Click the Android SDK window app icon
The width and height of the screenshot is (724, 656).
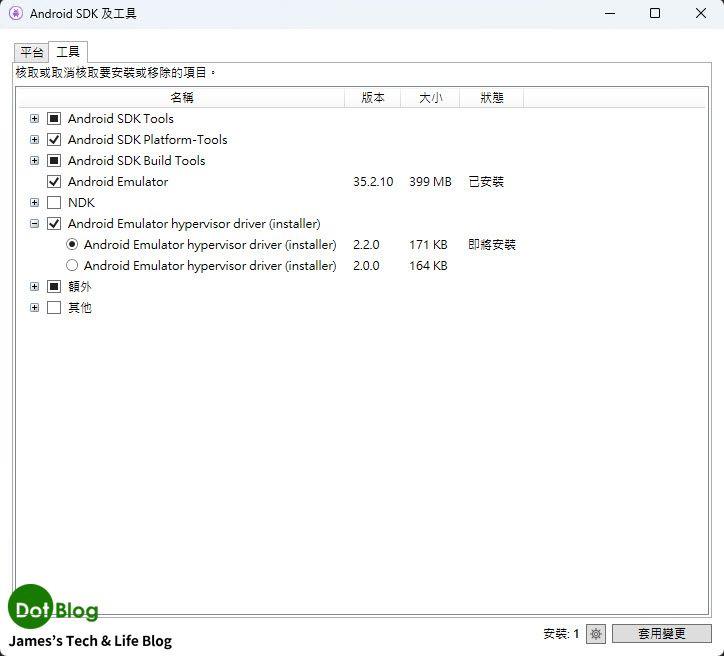(15, 13)
